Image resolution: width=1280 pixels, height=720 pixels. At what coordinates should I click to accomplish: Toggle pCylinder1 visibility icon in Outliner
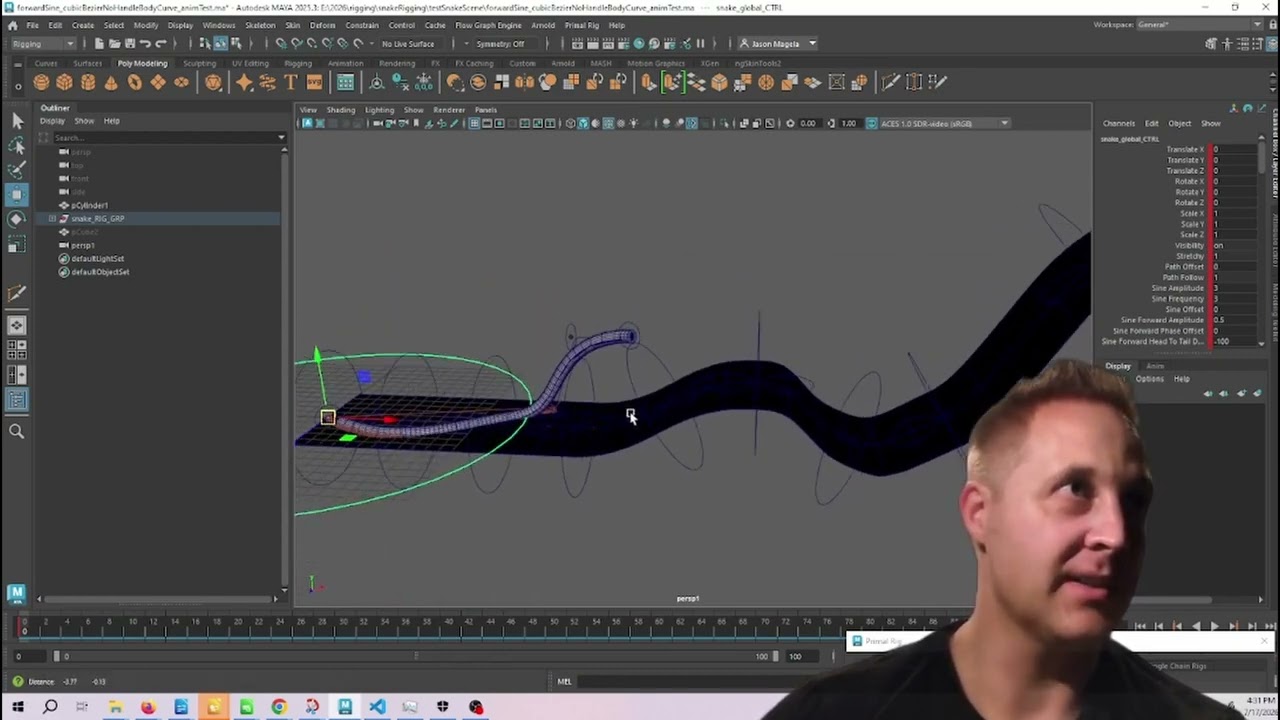click(x=64, y=205)
